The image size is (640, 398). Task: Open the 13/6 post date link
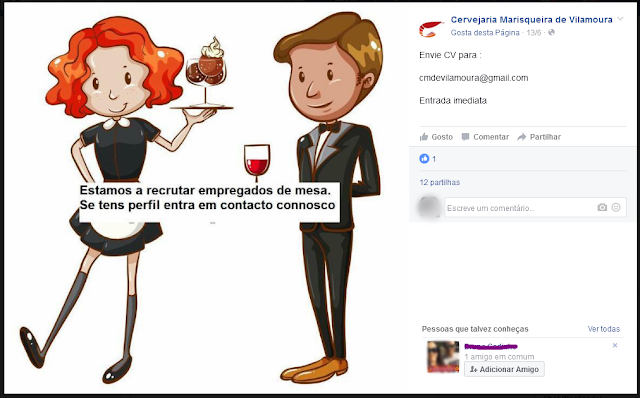(x=533, y=33)
